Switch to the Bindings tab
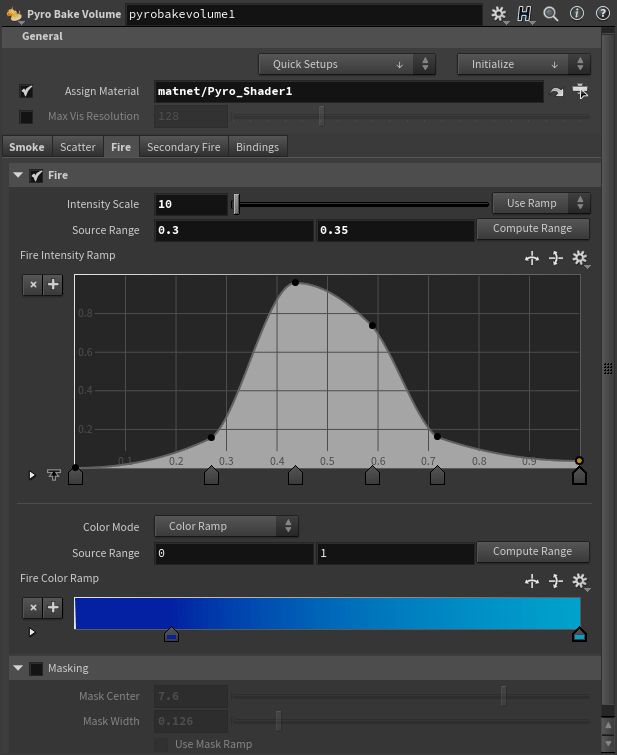 257,147
